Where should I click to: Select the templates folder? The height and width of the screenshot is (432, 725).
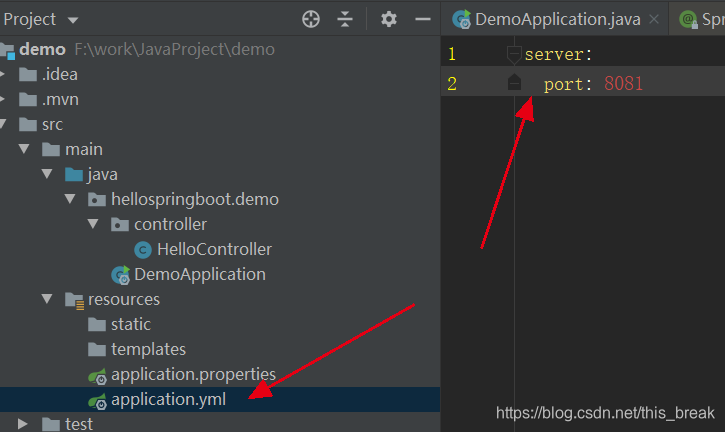(148, 349)
